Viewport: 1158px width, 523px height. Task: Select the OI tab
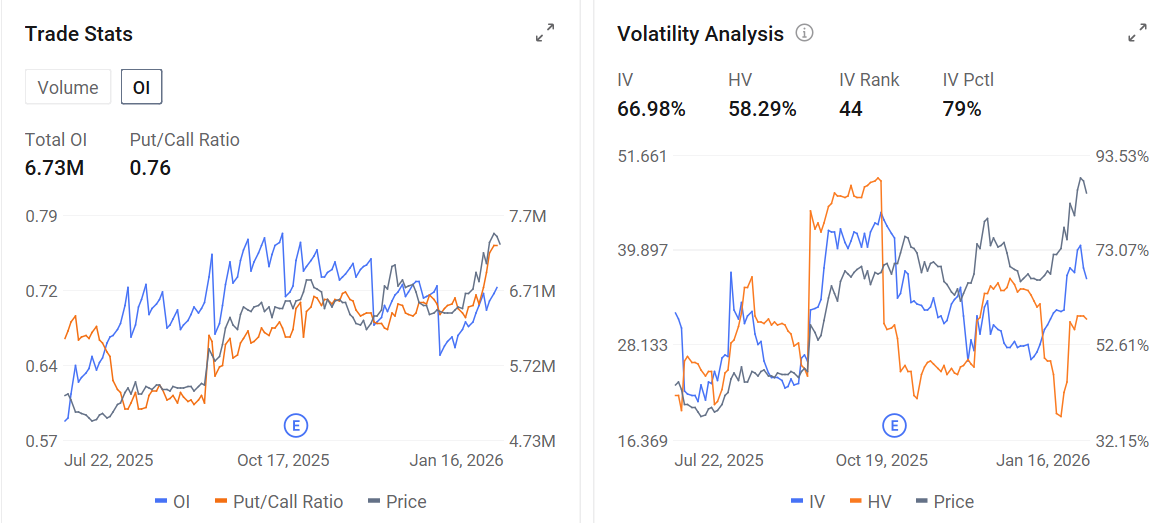coord(142,87)
